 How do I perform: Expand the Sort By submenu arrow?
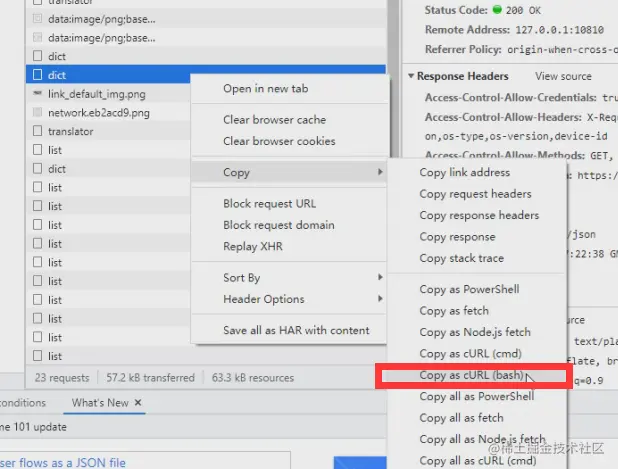tap(380, 277)
